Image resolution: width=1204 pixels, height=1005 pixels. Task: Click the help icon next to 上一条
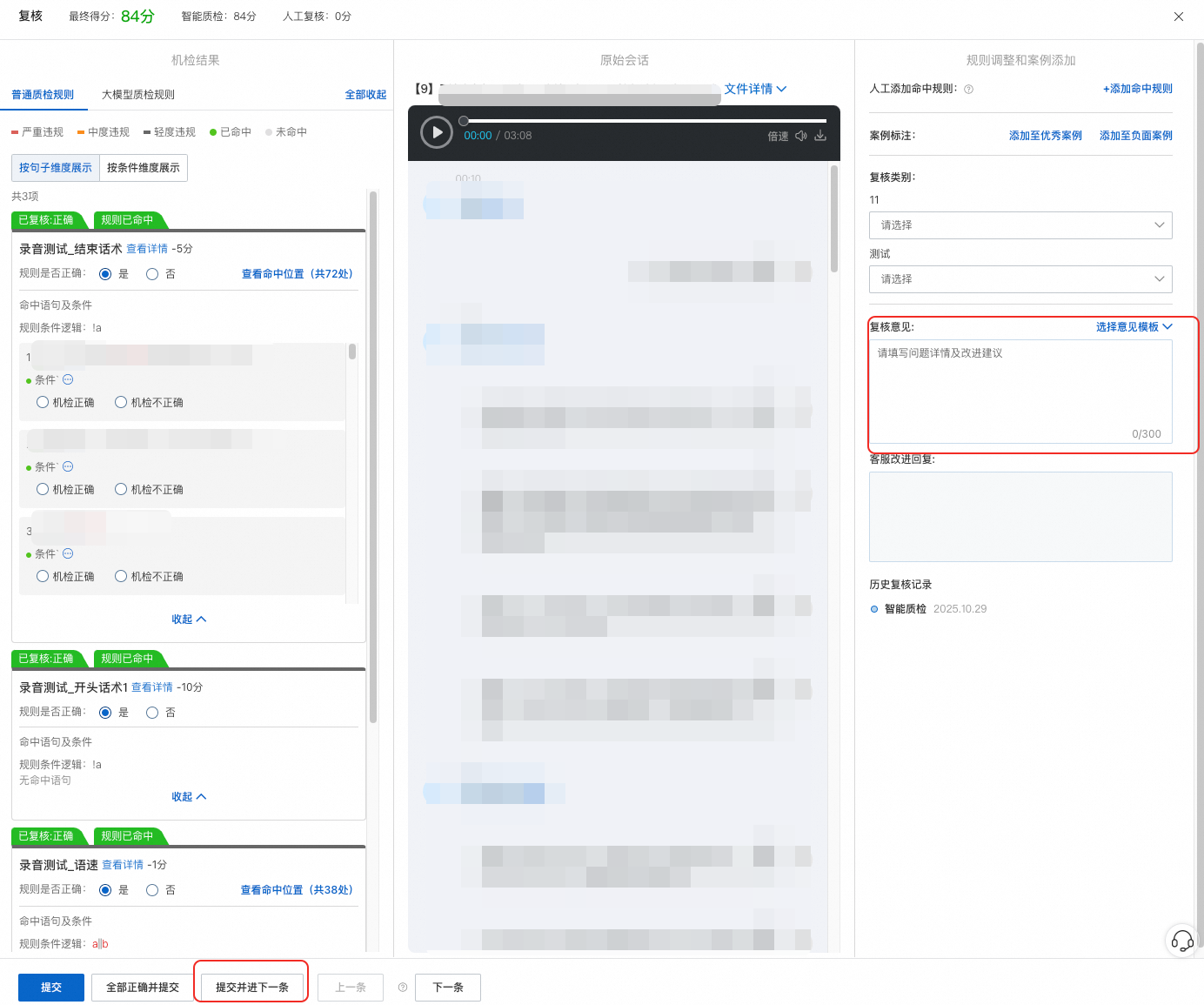coord(403,988)
